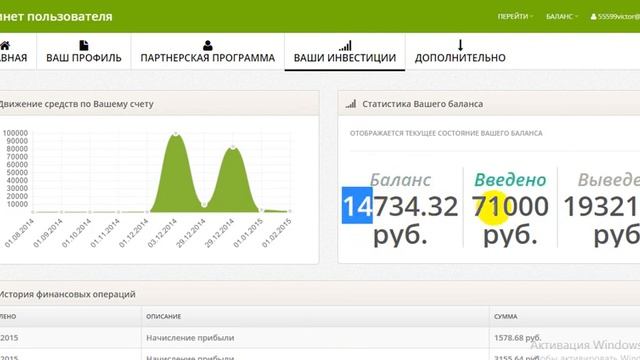Click the 100000 value on chart axis
Image resolution: width=640 pixels, height=360 pixels.
point(15,133)
